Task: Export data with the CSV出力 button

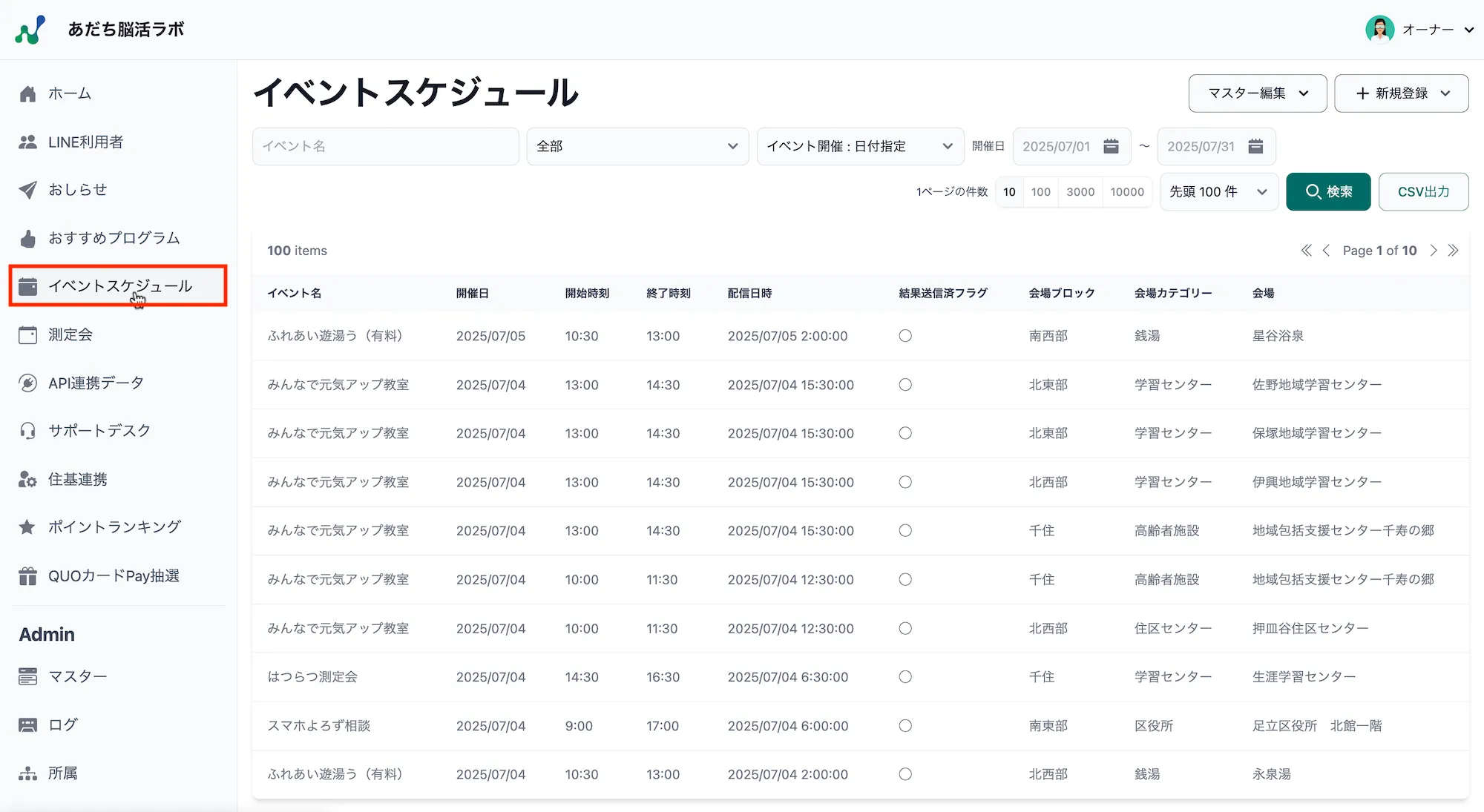Action: (x=1423, y=191)
